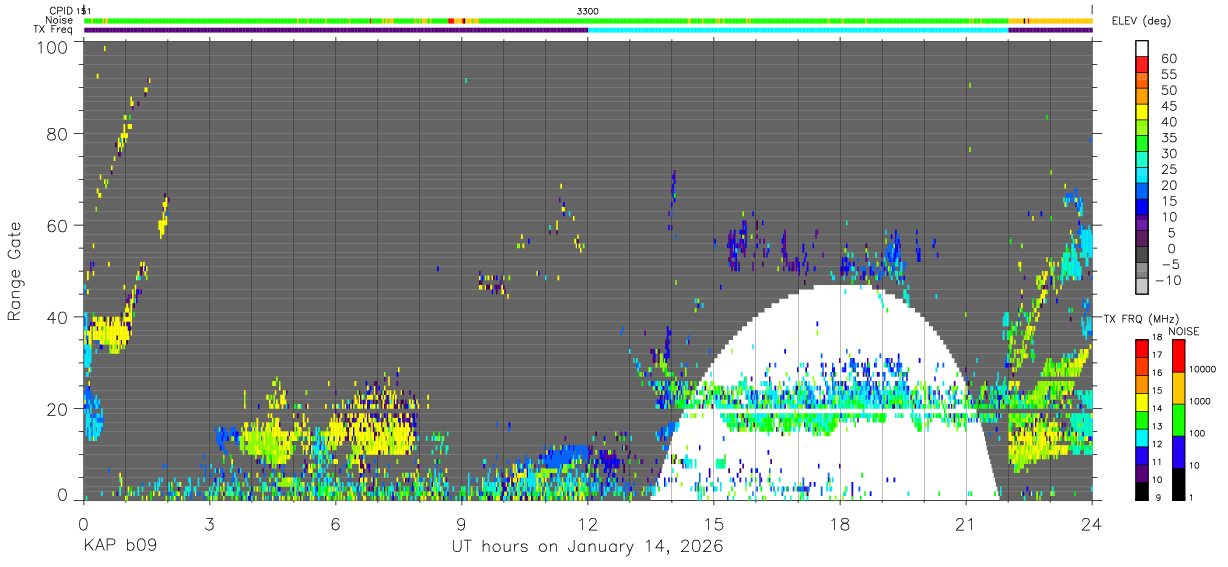Click the 'KAP b09' radar label

pyautogui.click(x=119, y=546)
